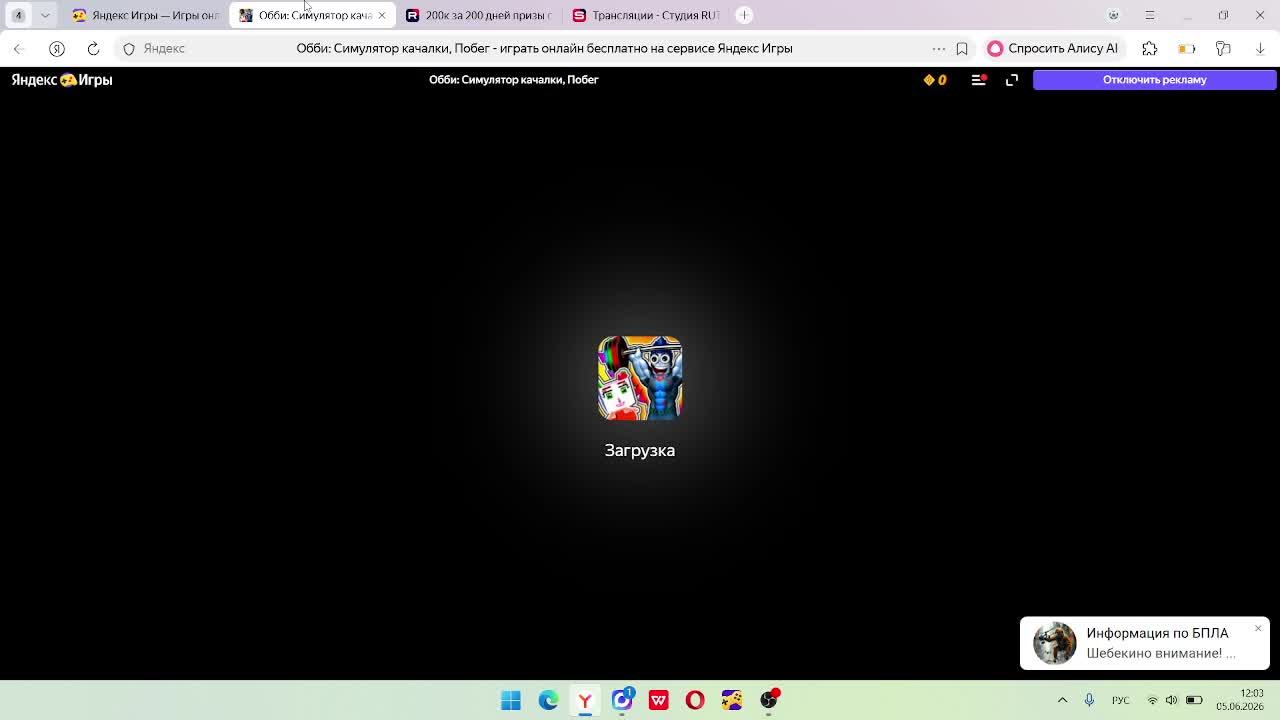Open the three-dot page actions menu
The image size is (1280, 720).
pyautogui.click(x=938, y=48)
